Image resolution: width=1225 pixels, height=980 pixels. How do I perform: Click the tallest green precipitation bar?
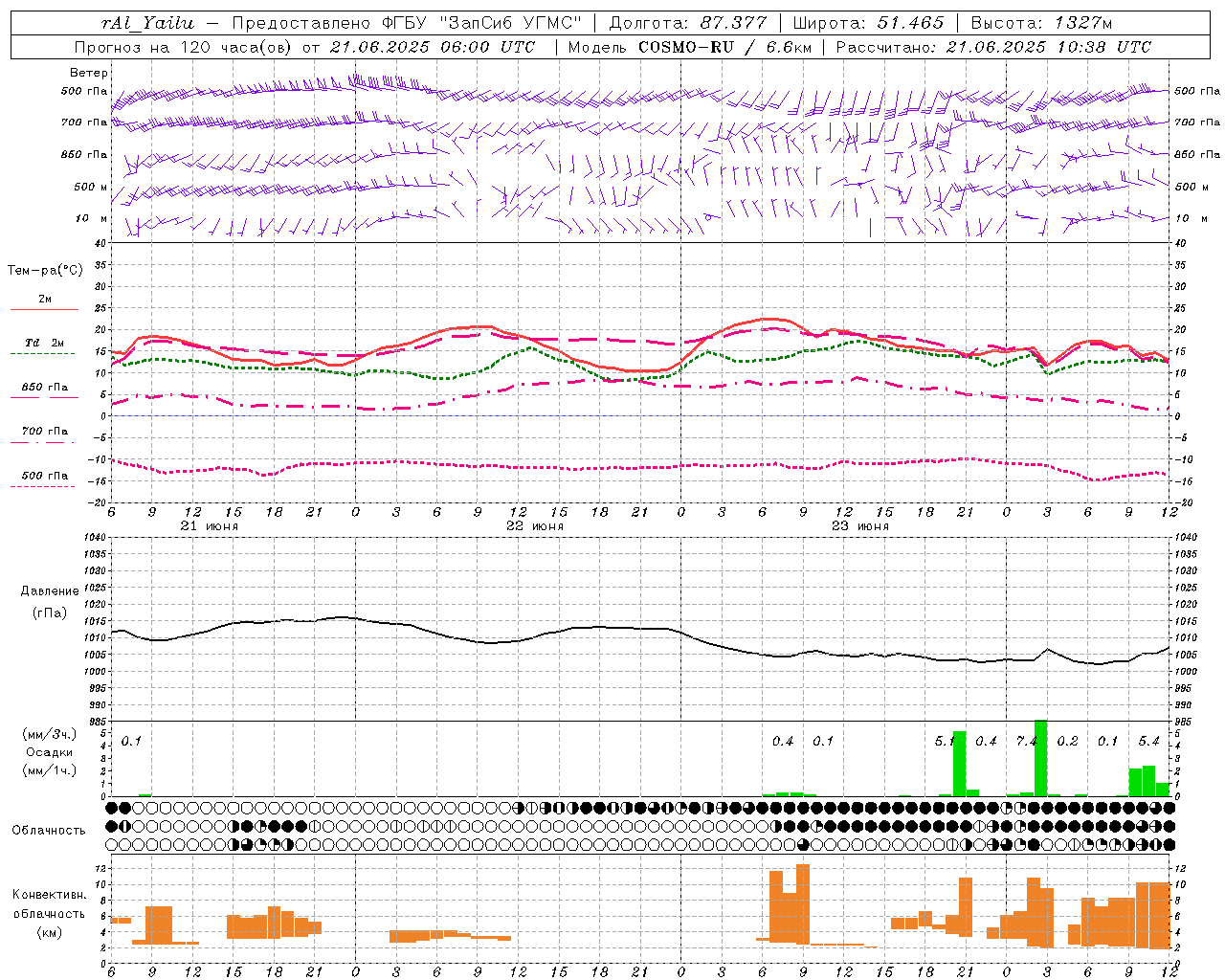coord(1041,758)
